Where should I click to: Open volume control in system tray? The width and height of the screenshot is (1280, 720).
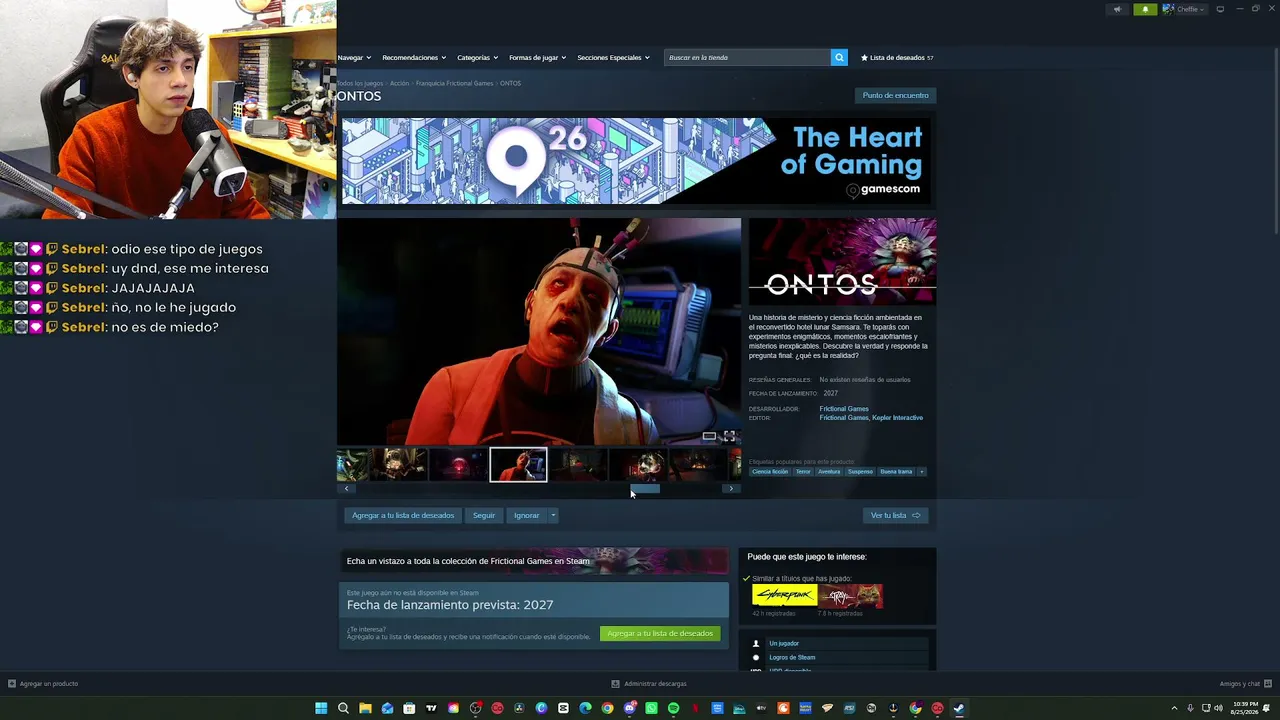pyautogui.click(x=1217, y=708)
